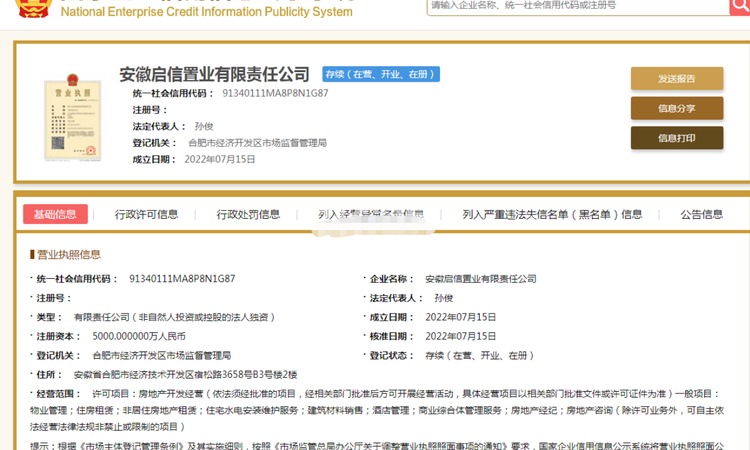
Task: Click company title 安徽启信置业有限责任公司
Action: [214, 74]
